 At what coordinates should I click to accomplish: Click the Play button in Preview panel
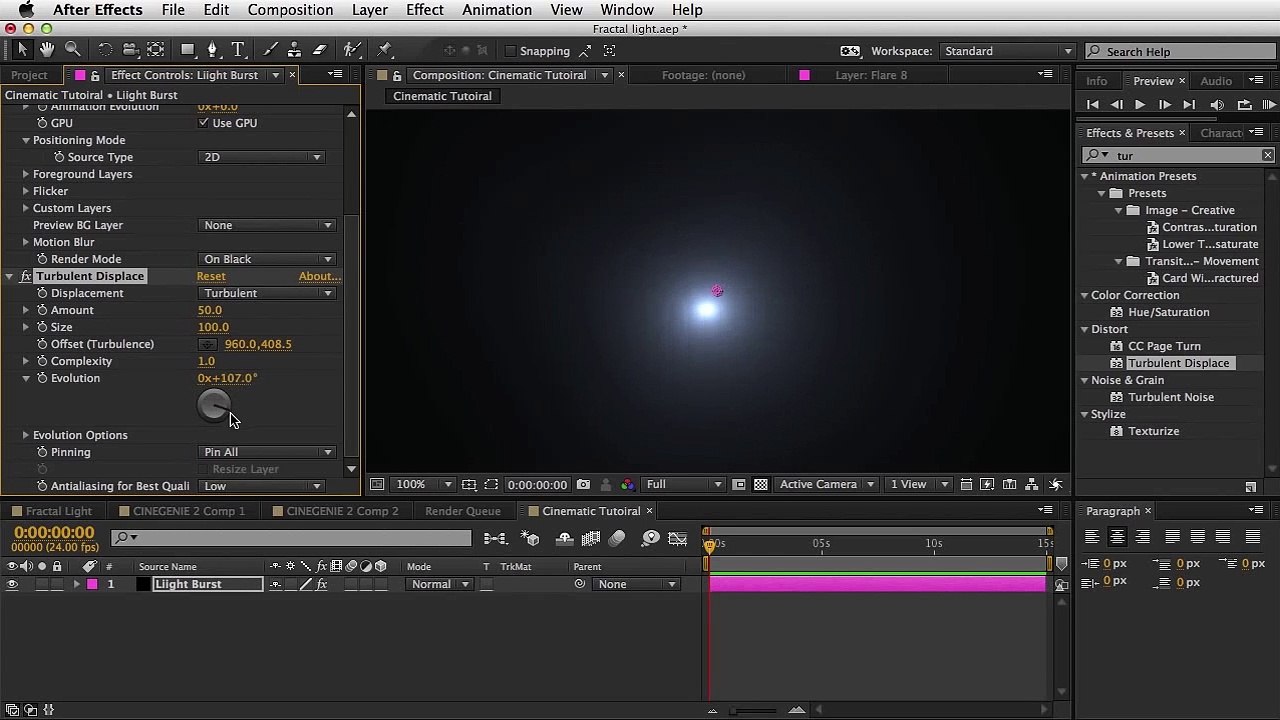tap(1140, 105)
